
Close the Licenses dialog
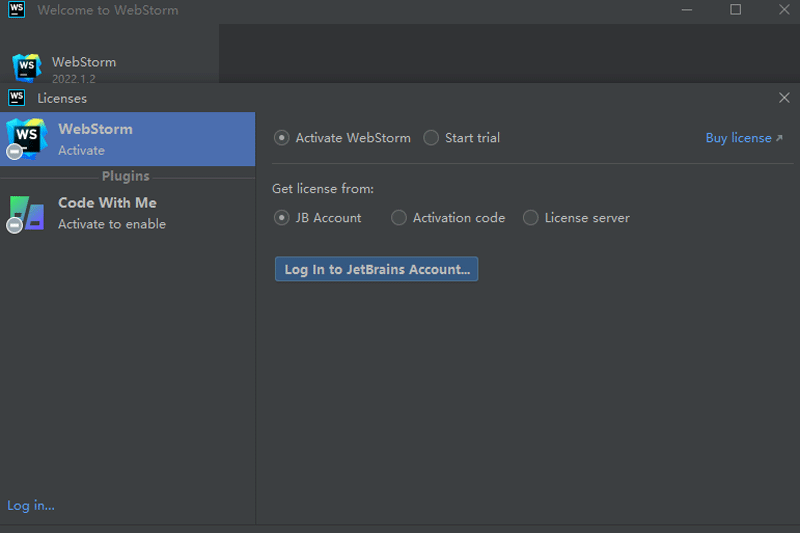click(x=783, y=98)
